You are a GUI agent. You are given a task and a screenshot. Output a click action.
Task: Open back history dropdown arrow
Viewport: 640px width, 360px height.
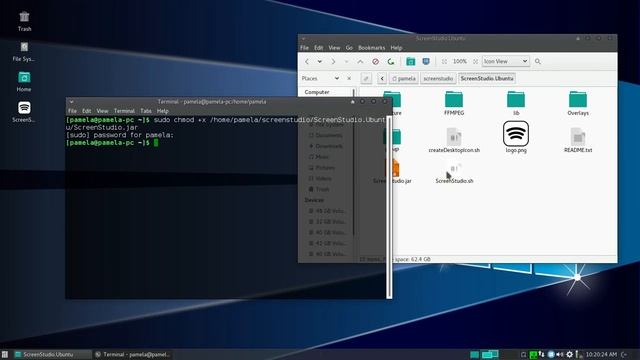click(x=320, y=61)
